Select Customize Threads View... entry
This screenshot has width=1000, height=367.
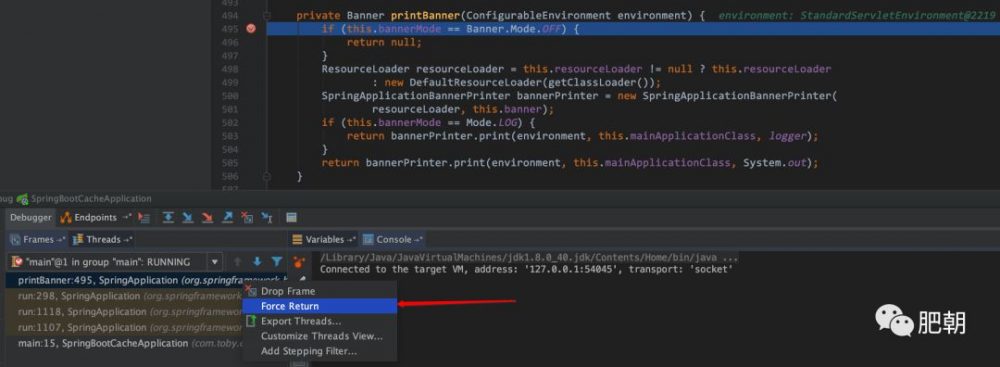point(320,336)
